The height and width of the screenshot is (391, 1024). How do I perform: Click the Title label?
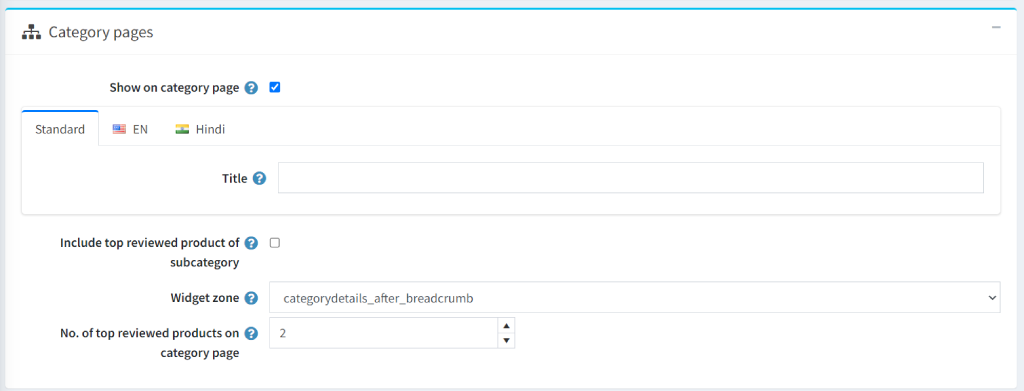[x=234, y=178]
